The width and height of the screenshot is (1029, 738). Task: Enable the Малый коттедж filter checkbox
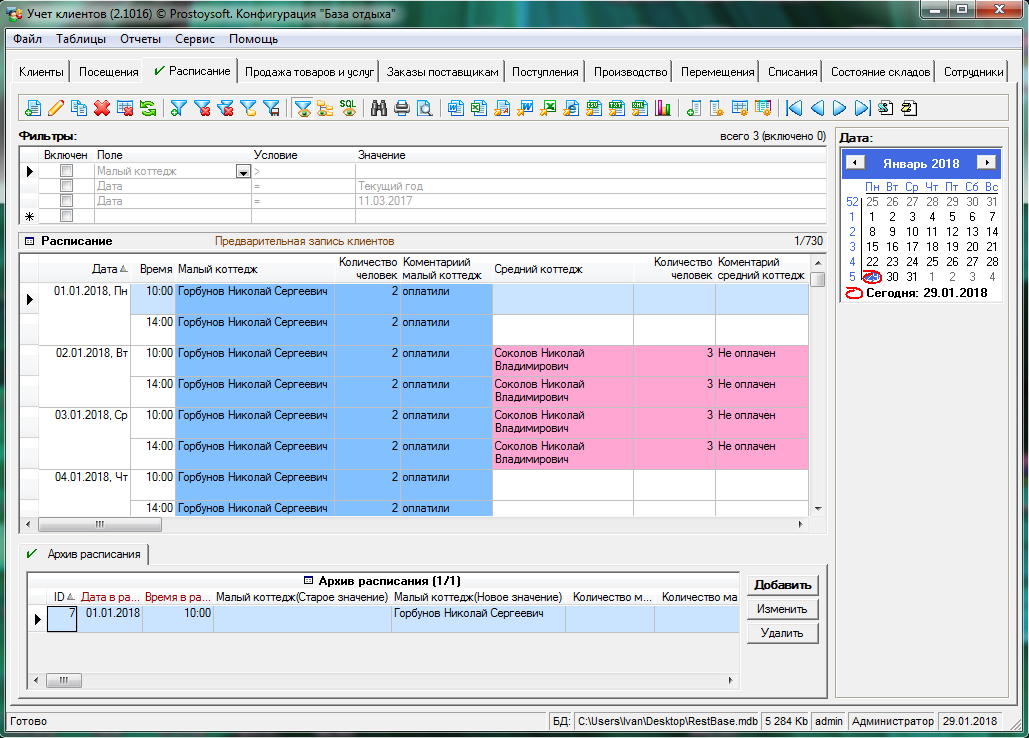point(67,171)
